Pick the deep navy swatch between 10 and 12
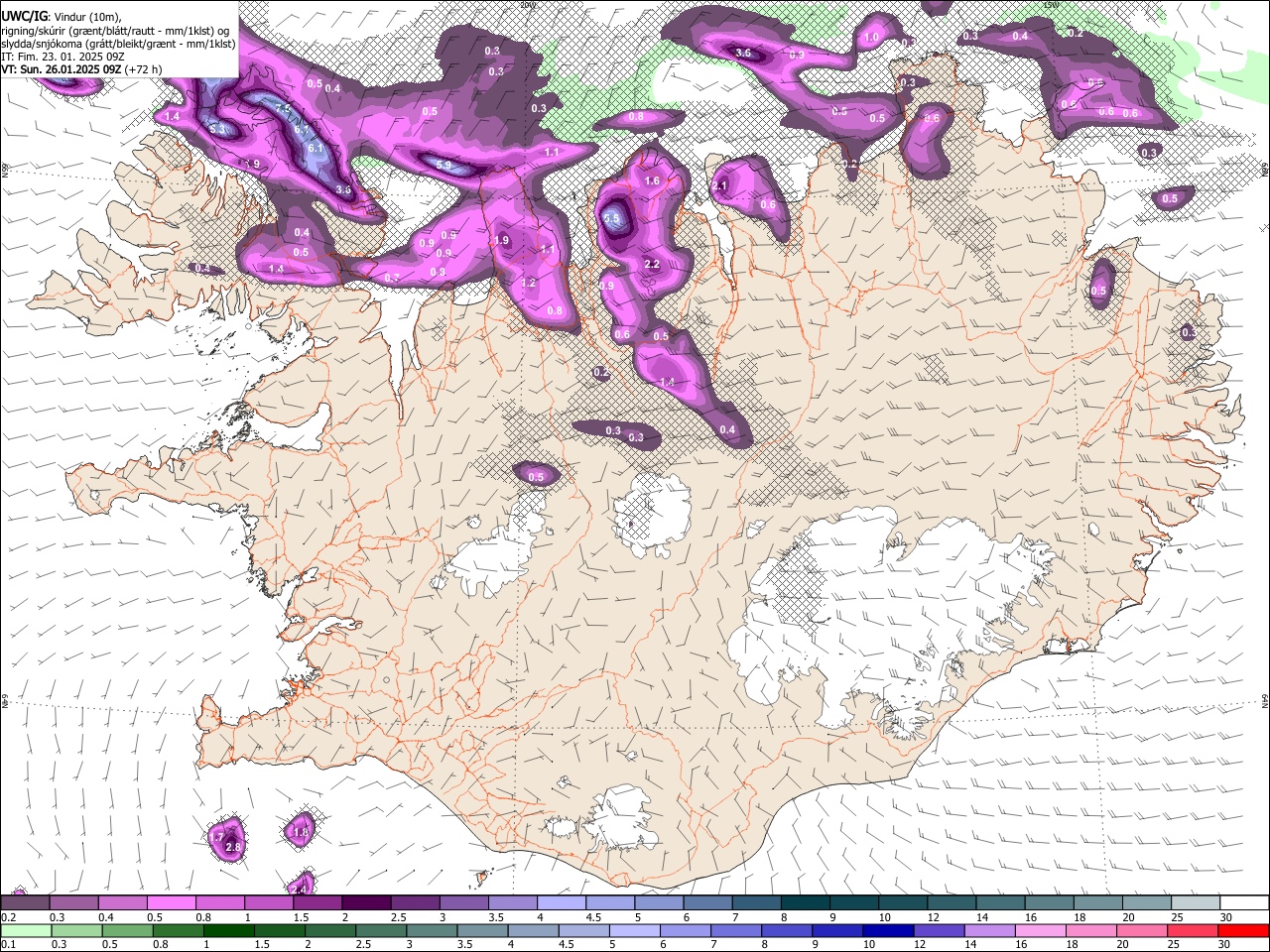This screenshot has width=1270, height=952. [887, 930]
